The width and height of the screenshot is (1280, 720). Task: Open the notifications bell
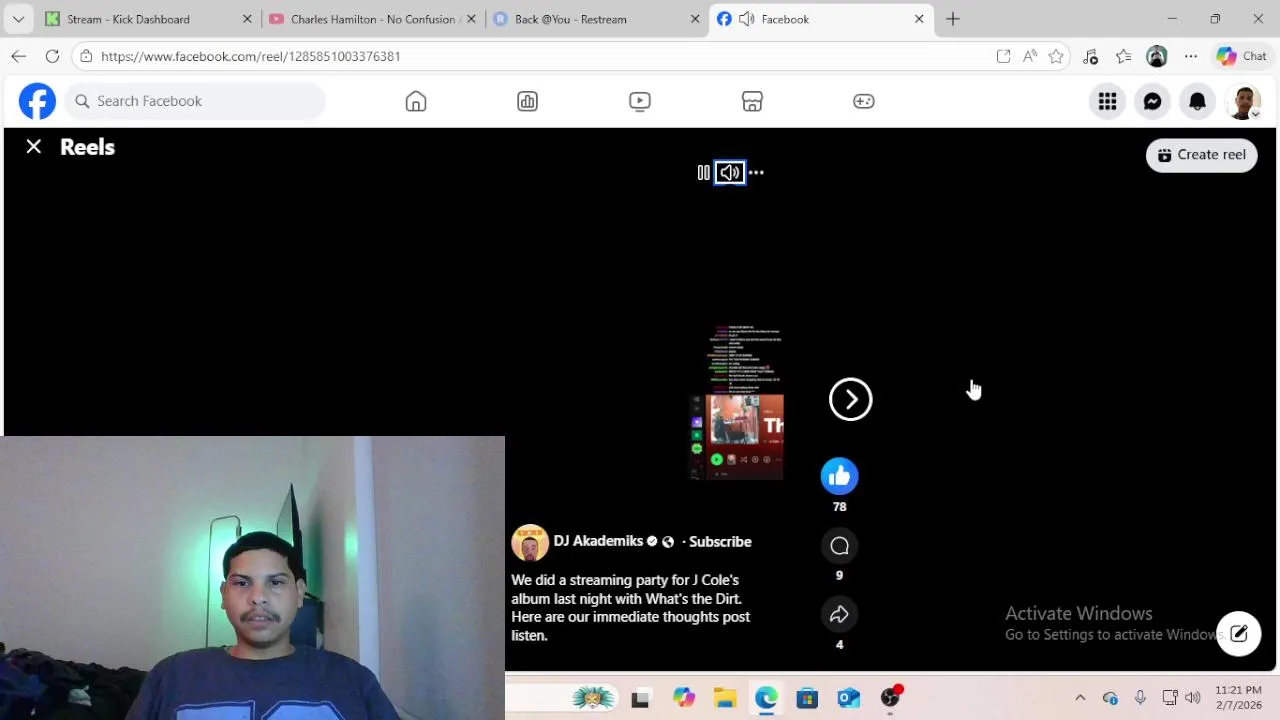(1198, 101)
